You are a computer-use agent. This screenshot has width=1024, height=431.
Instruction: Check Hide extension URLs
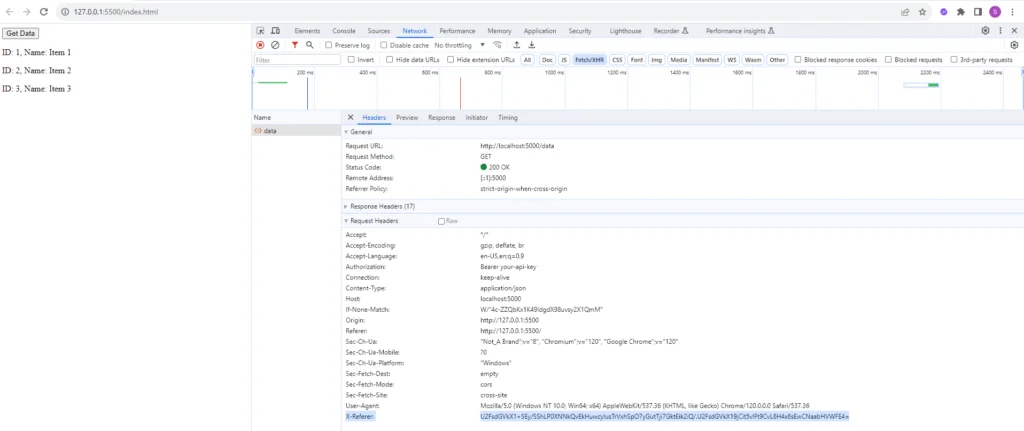pos(451,59)
